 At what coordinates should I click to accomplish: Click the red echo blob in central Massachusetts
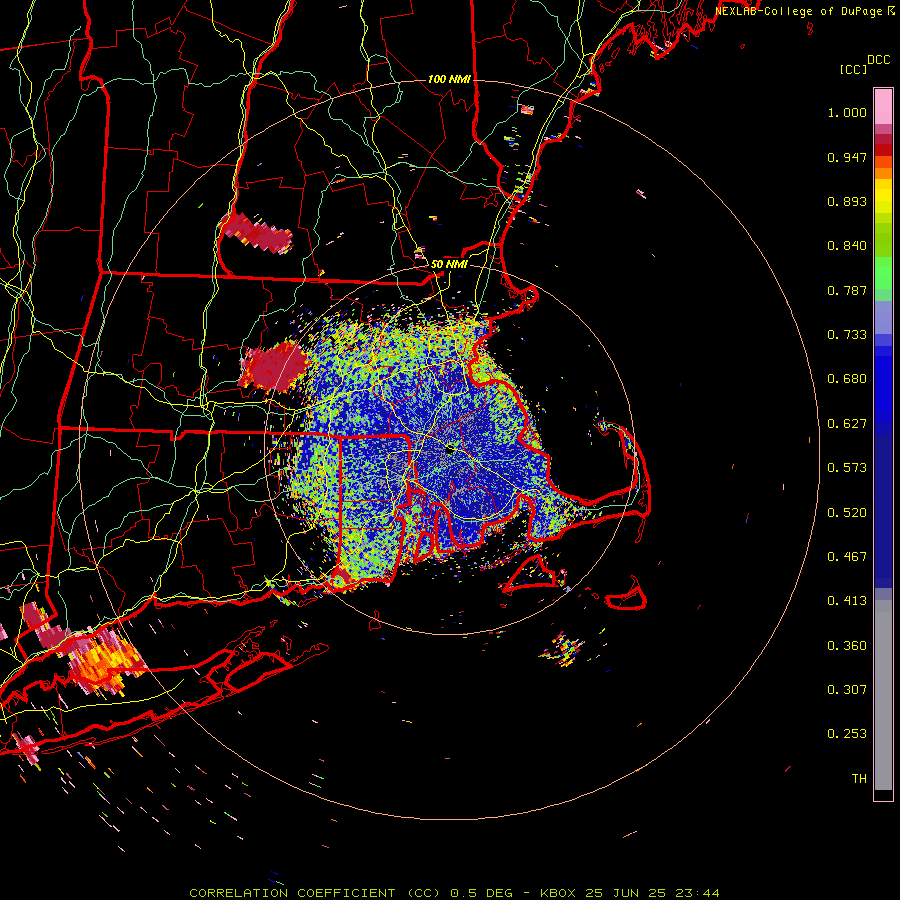coord(273,366)
